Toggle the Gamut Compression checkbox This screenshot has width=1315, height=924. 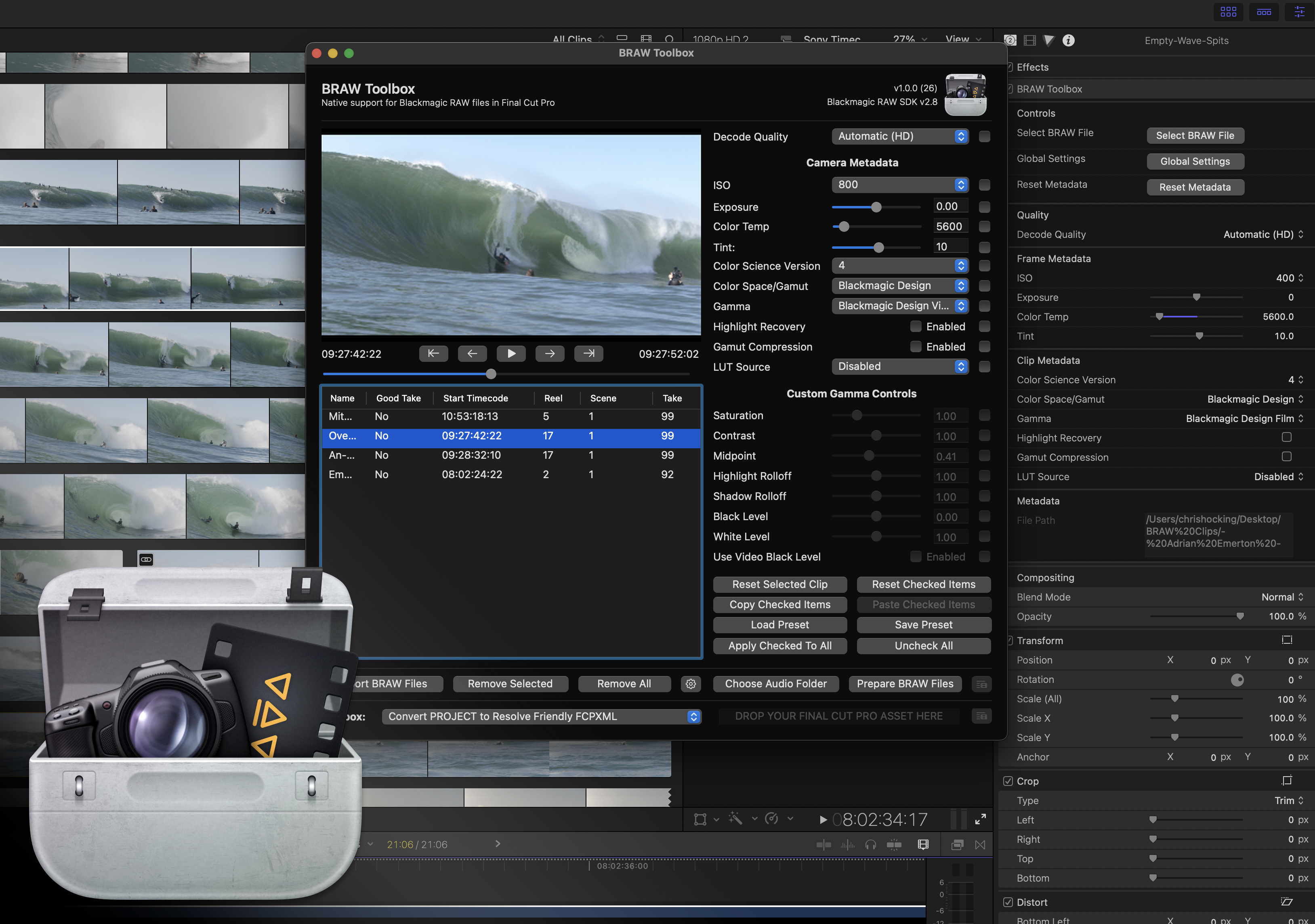1286,457
